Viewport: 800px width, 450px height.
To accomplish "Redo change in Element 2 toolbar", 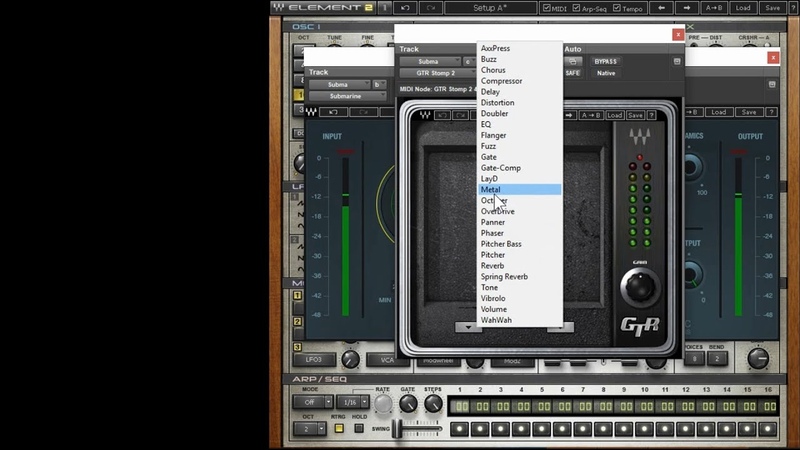I will (431, 8).
